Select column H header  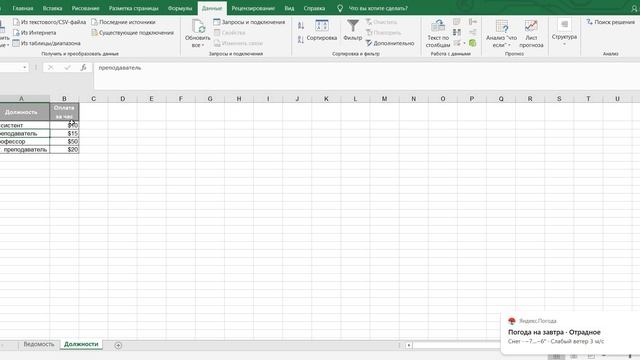click(239, 99)
